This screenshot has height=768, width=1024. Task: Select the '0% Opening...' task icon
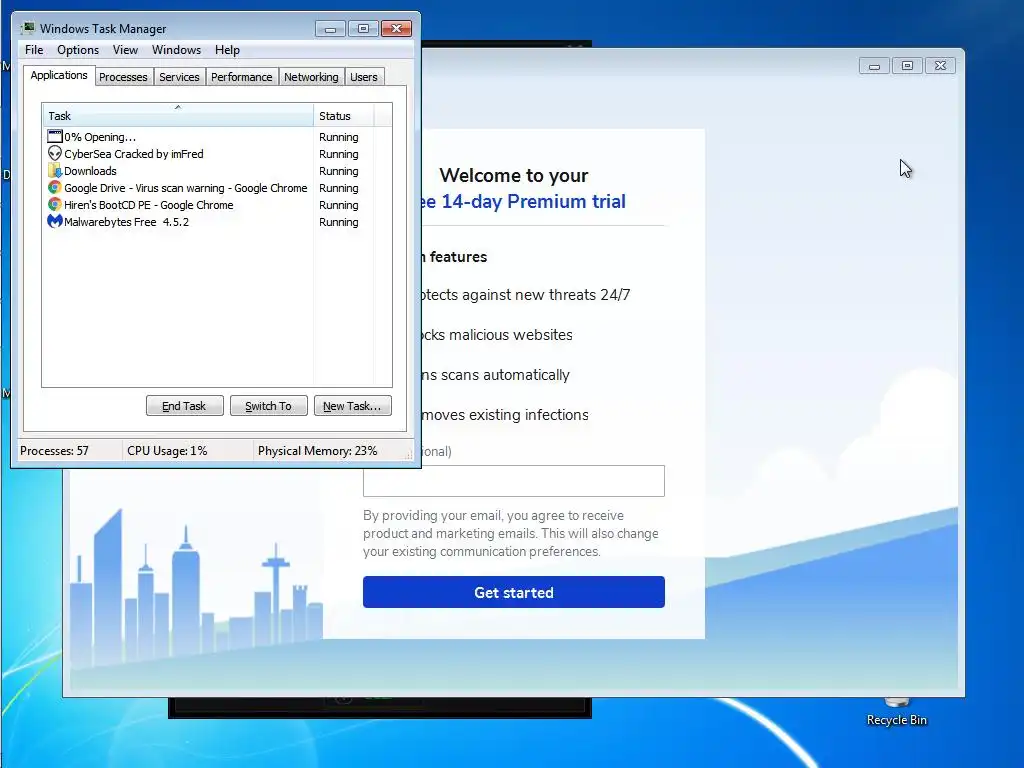(55, 136)
